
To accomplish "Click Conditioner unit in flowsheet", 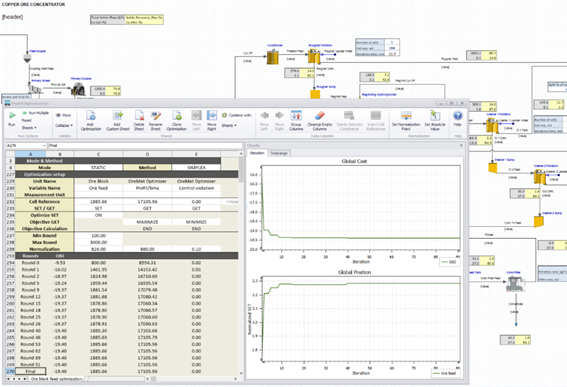I will (273, 57).
